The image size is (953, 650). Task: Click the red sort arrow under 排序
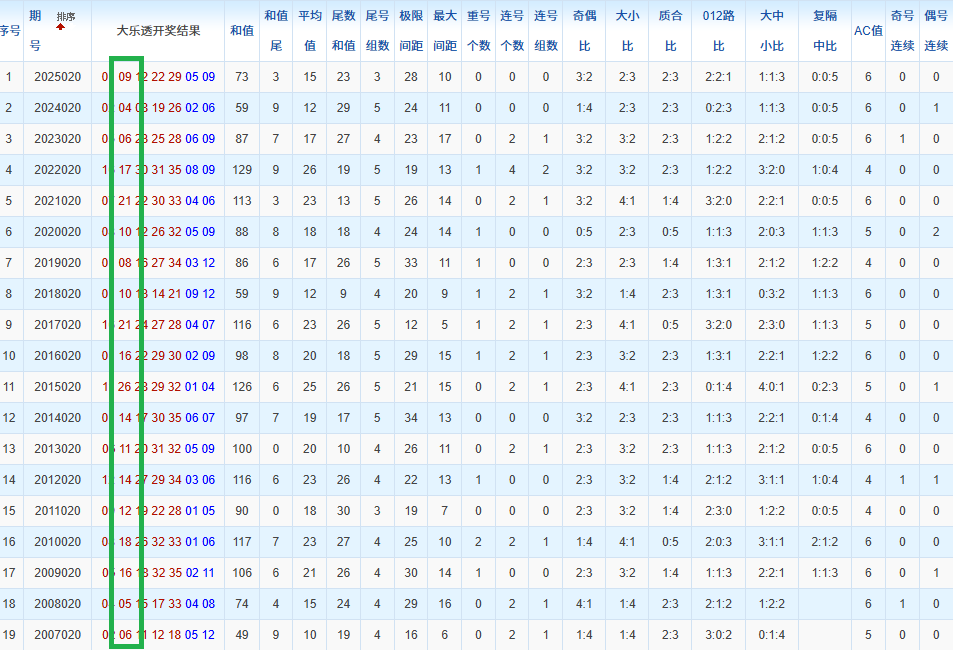coord(61,27)
